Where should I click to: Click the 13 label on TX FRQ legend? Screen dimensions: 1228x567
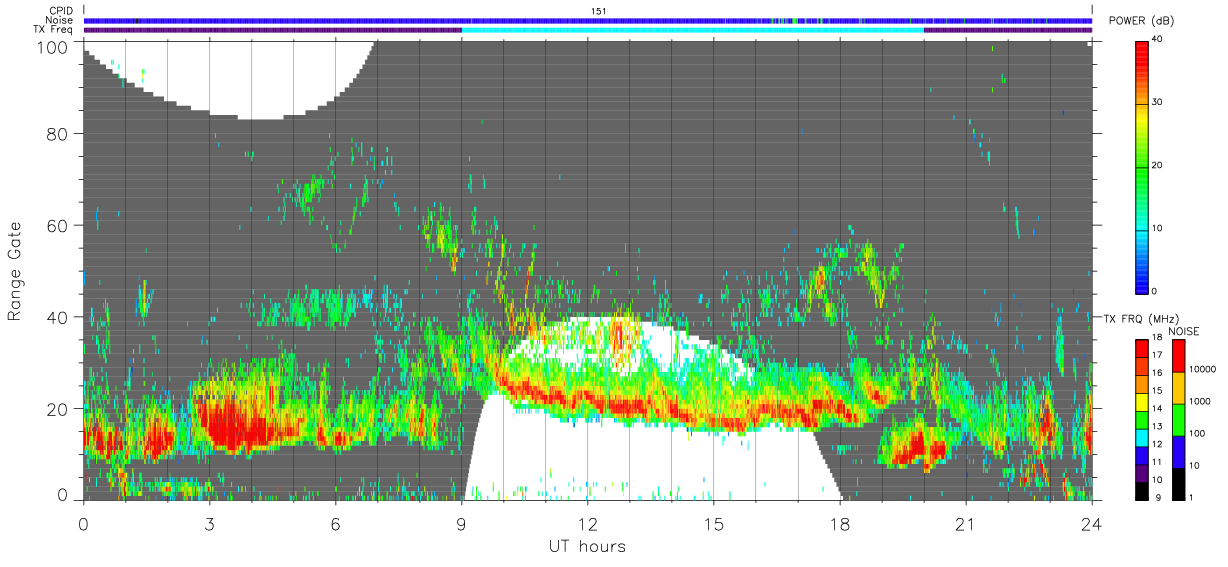(1158, 426)
